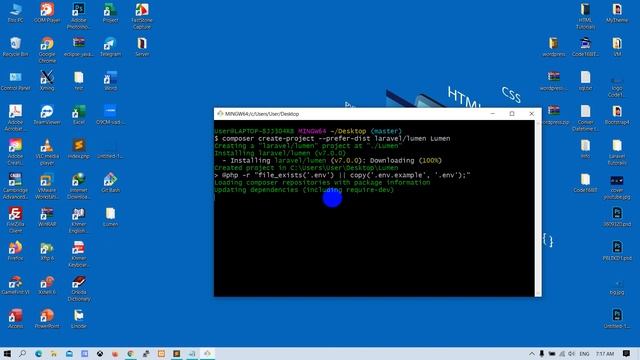
Task: Select the Lumen file icon on desktop
Action: (110, 216)
